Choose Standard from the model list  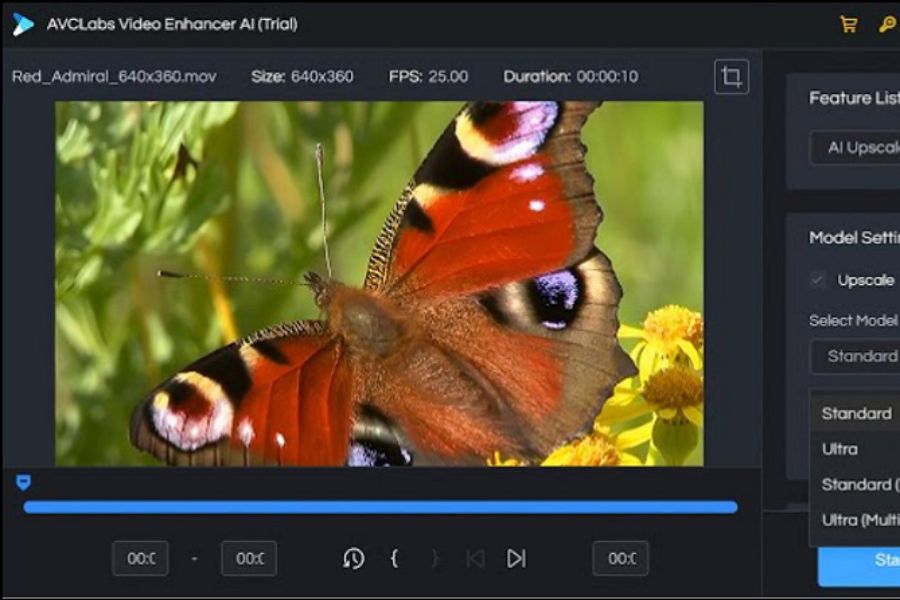[x=856, y=413]
